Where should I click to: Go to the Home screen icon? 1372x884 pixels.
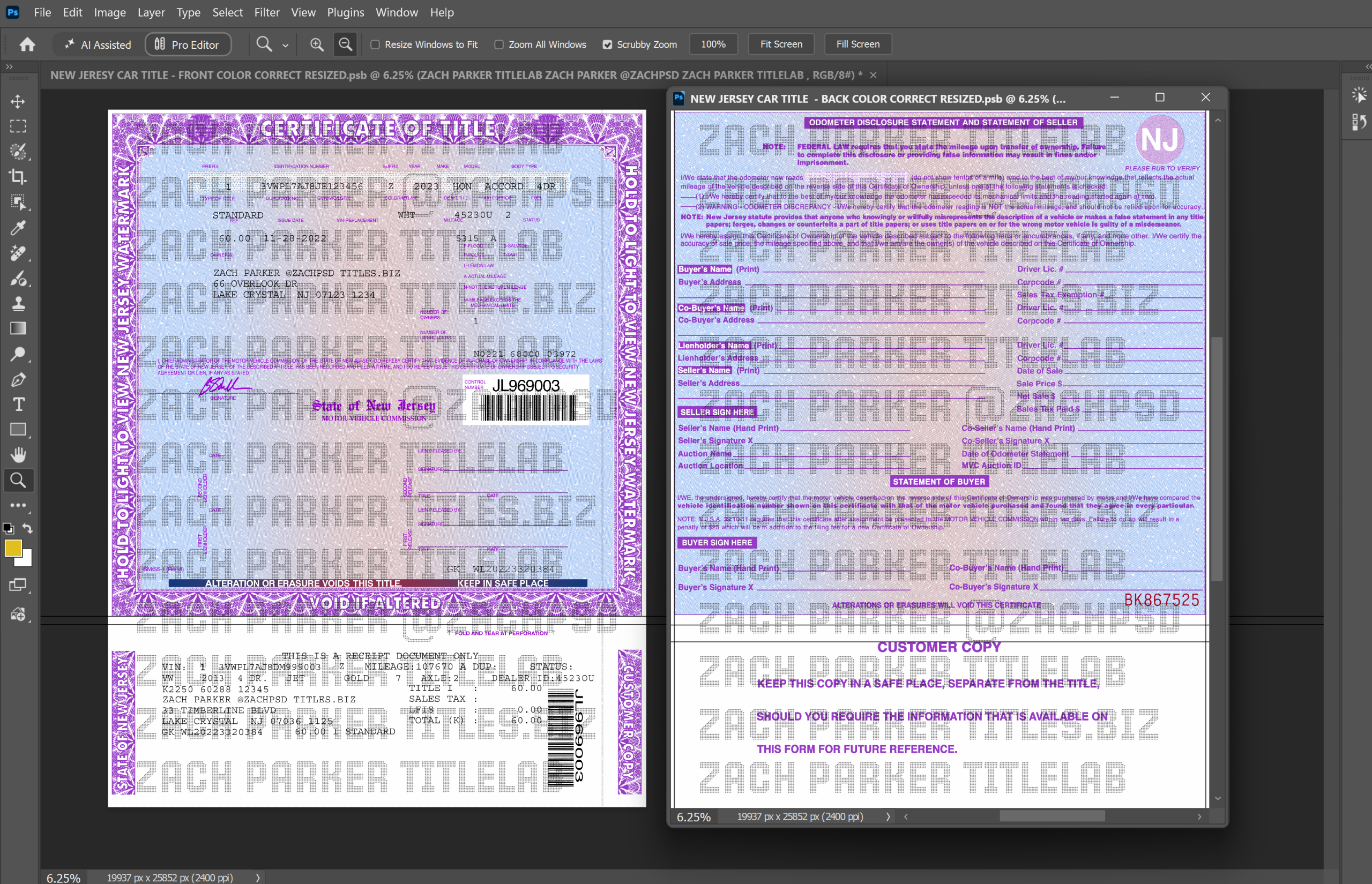[x=27, y=44]
